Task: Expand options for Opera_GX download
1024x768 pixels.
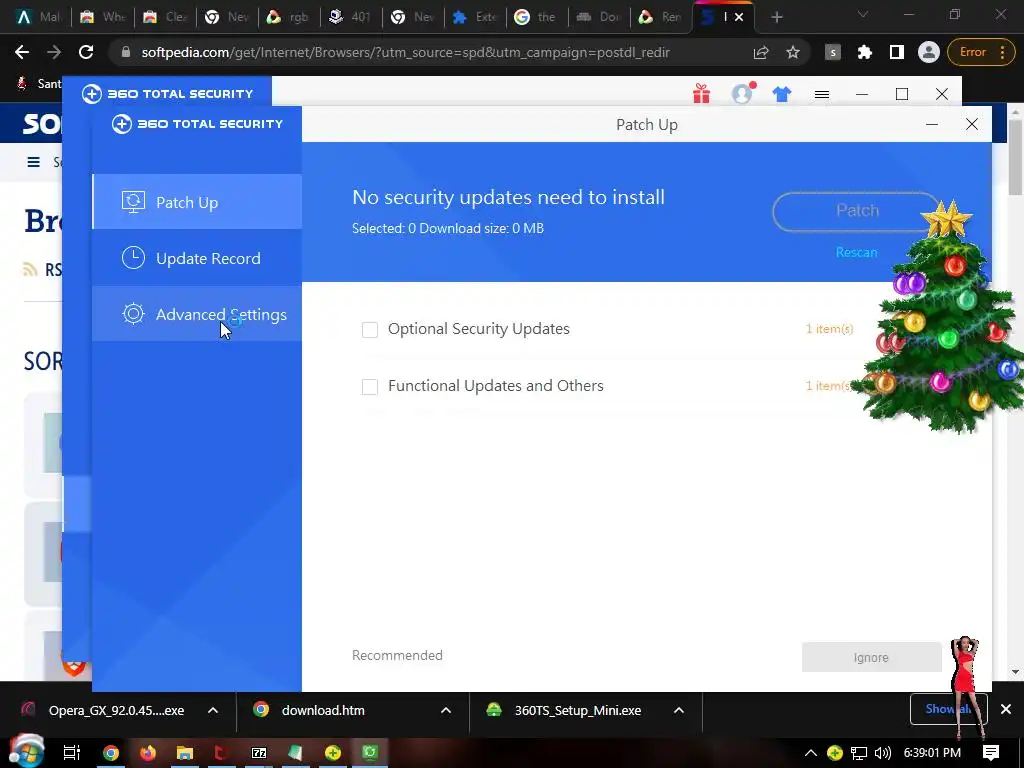Action: (x=213, y=710)
